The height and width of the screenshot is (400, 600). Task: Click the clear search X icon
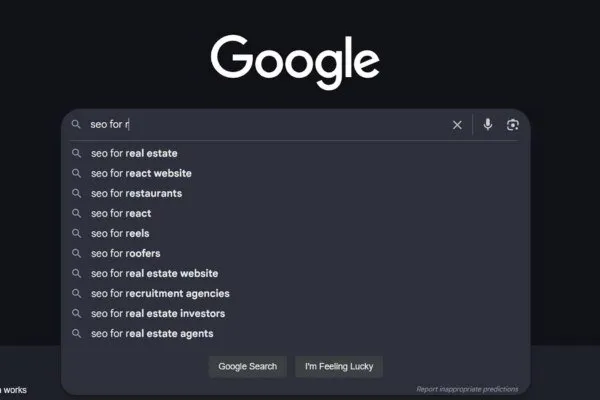point(457,125)
